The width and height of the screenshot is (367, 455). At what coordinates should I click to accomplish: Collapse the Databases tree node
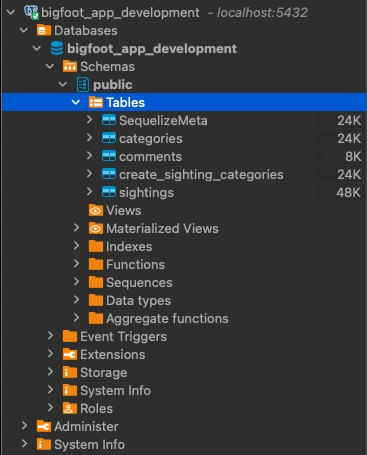click(24, 30)
